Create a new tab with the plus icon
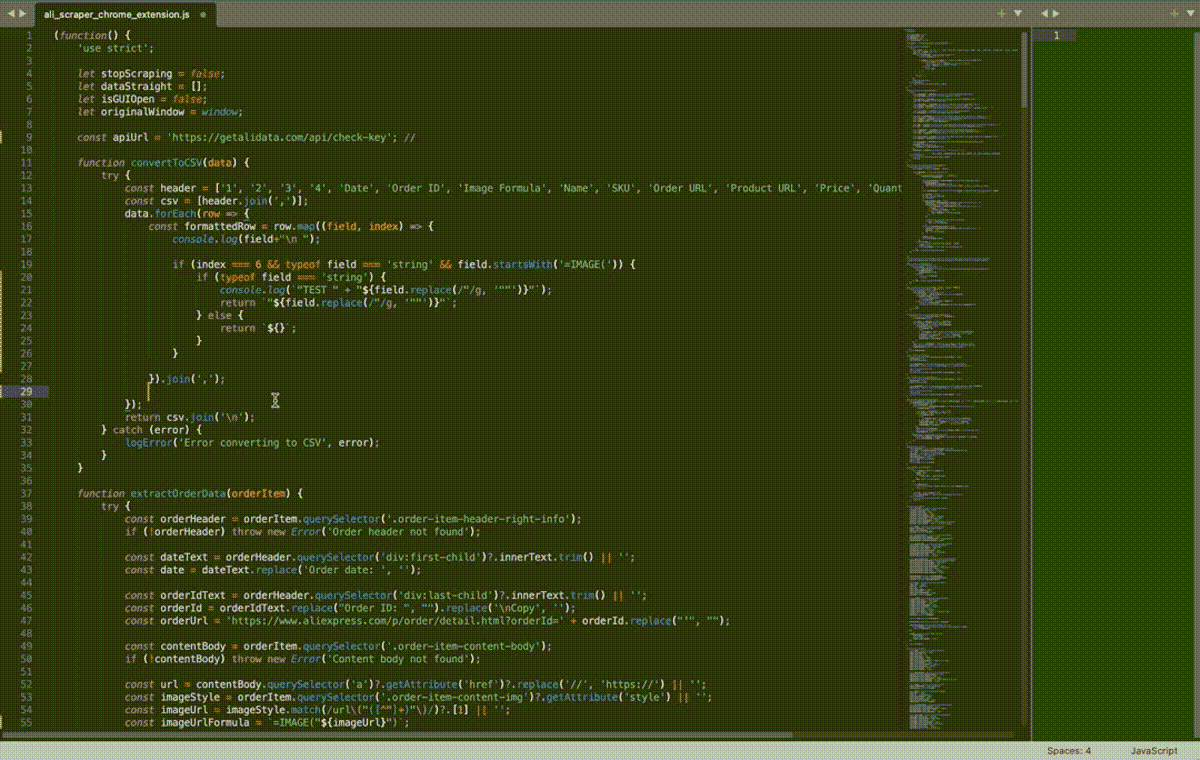This screenshot has height=760, width=1200. coord(999,13)
